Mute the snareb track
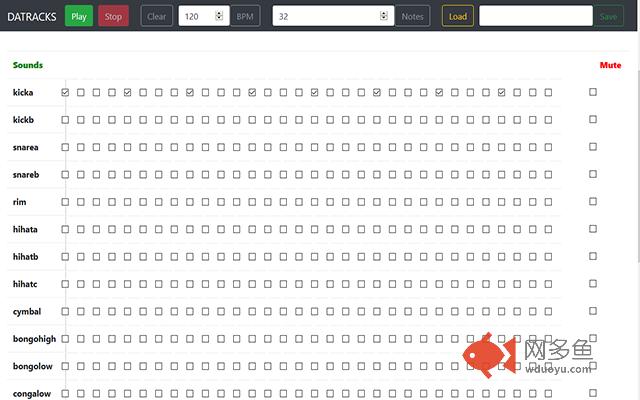 pos(593,174)
